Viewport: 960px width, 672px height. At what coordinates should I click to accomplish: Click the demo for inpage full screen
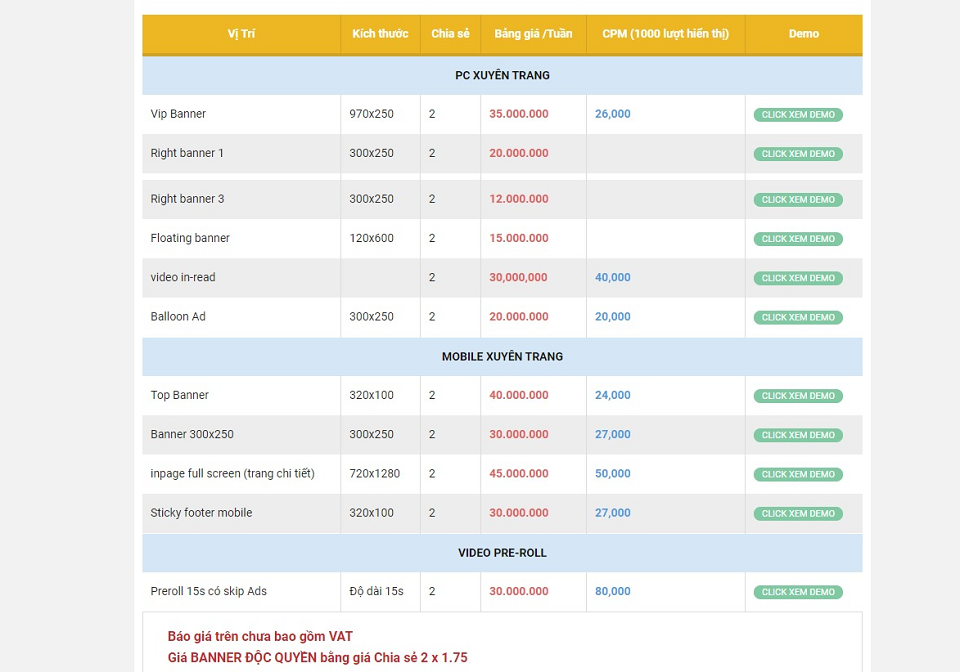(797, 474)
